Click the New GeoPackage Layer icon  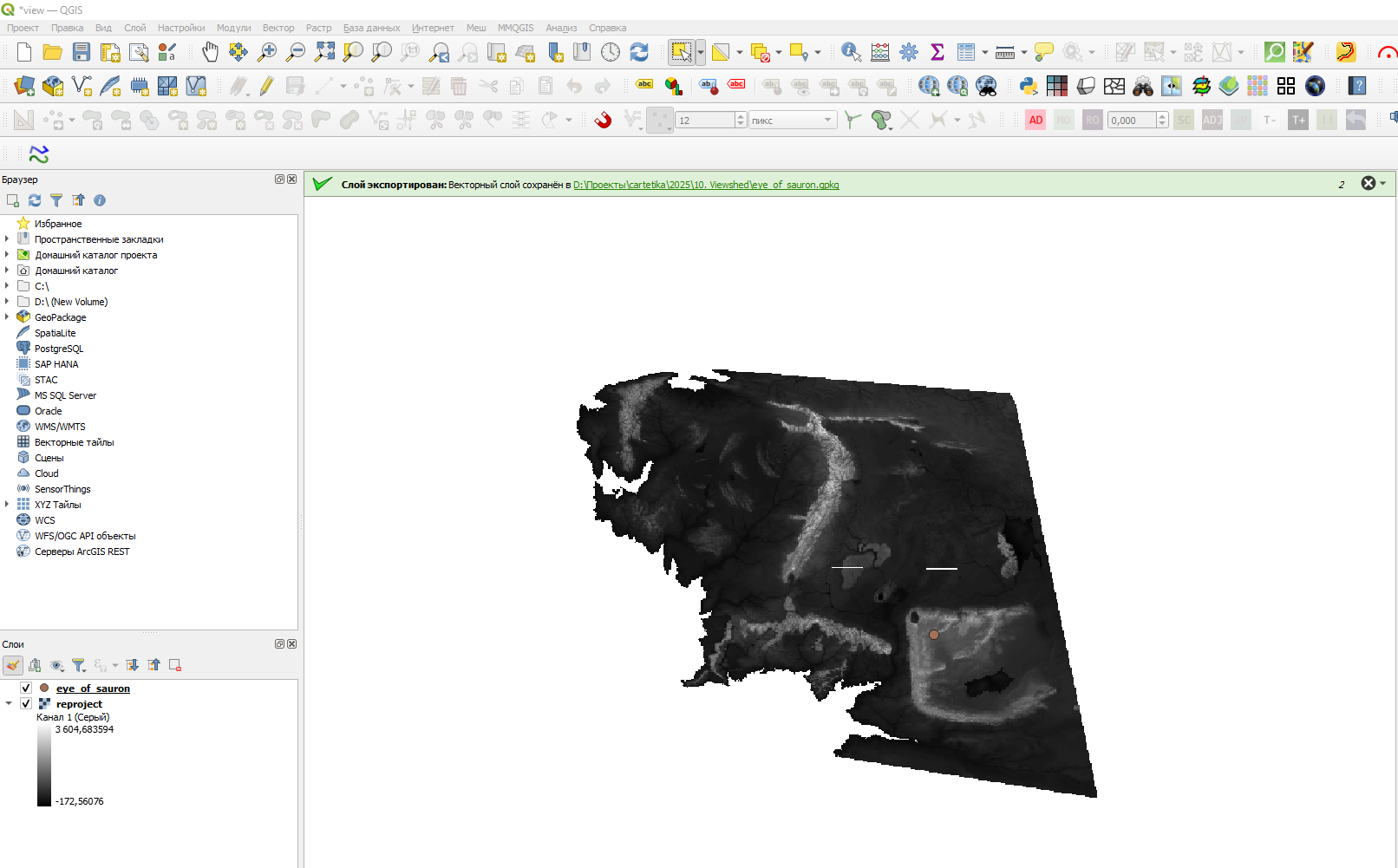point(53,86)
